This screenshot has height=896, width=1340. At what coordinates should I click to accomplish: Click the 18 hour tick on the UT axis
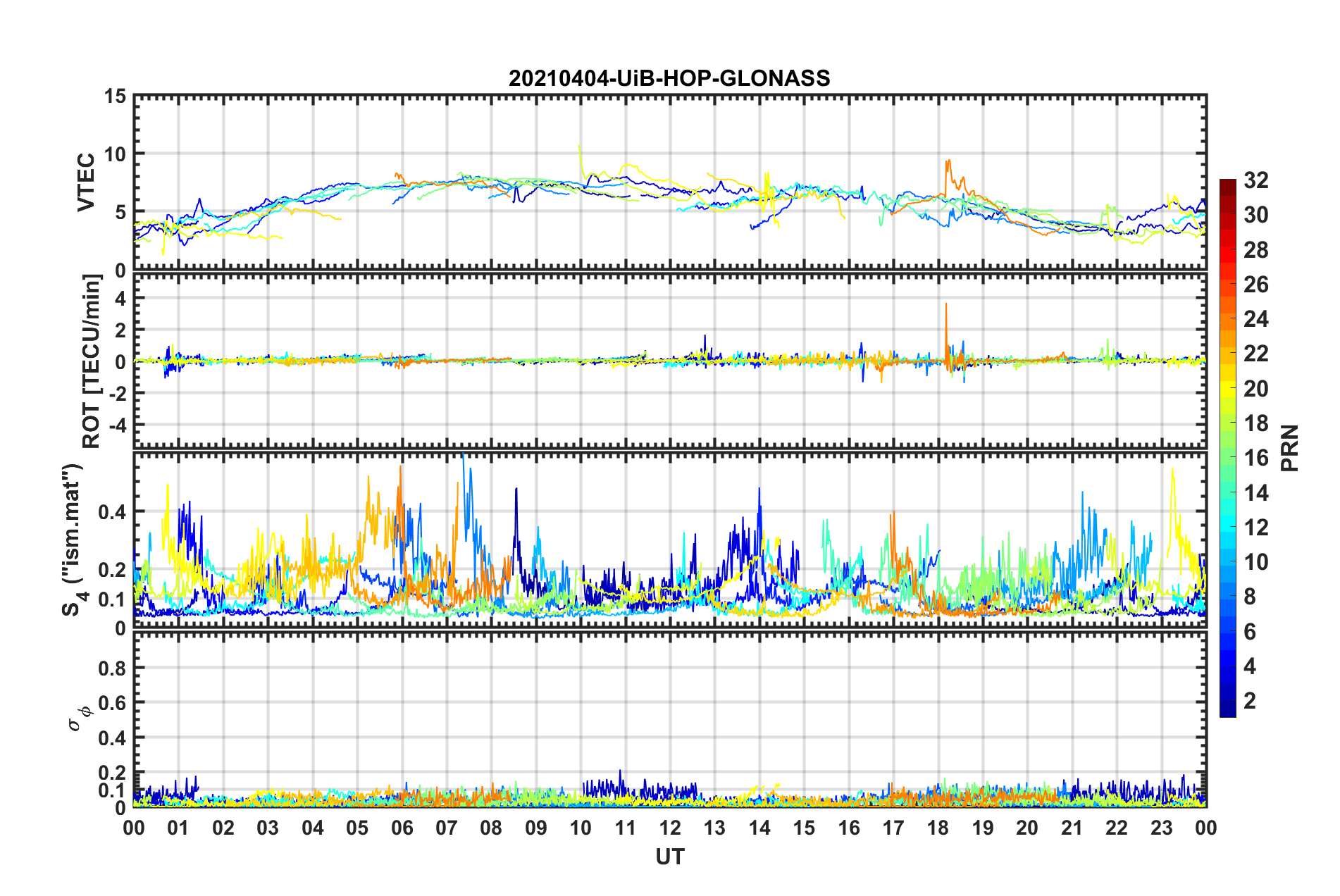(x=938, y=828)
